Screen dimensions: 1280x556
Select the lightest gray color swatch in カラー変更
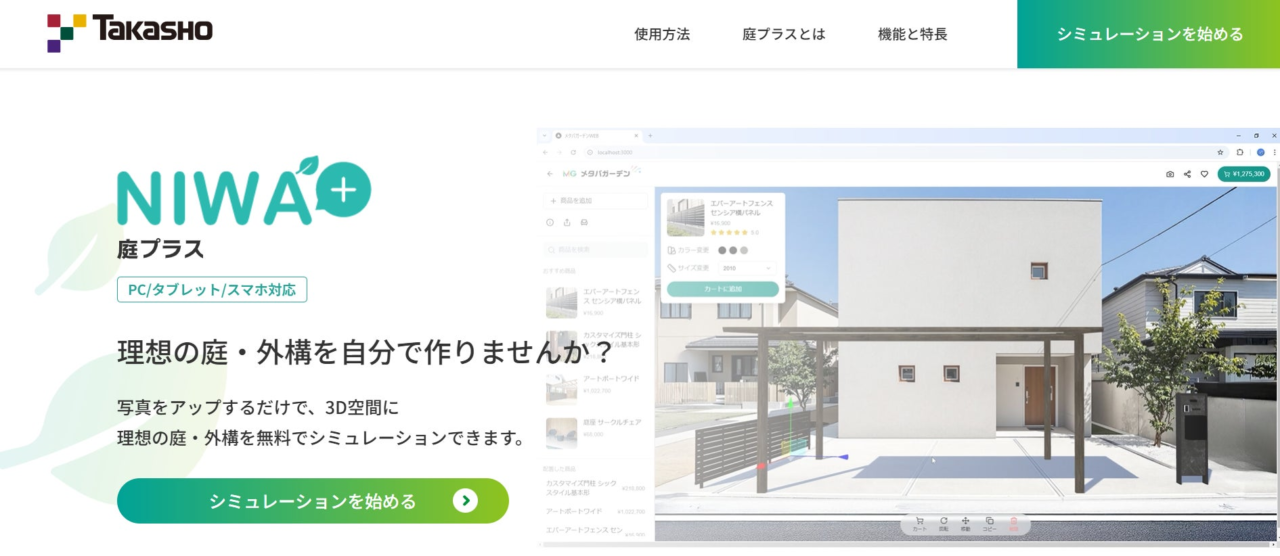click(744, 250)
